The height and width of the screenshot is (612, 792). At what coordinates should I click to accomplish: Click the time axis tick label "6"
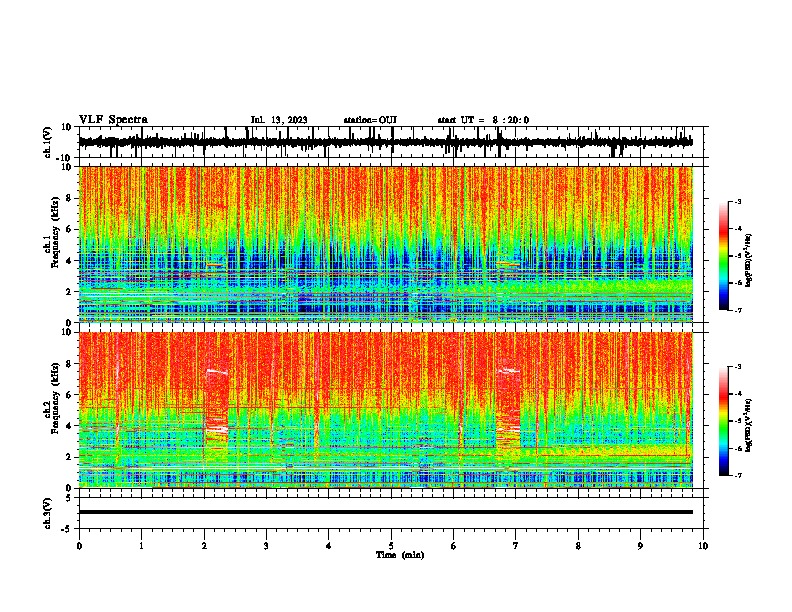pos(454,546)
